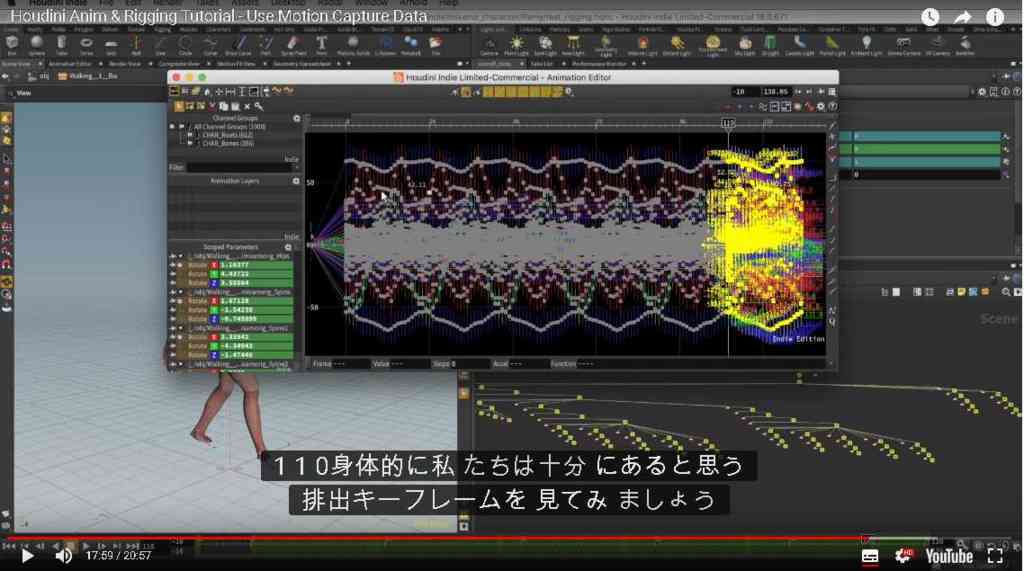This screenshot has width=1024, height=571.
Task: Click the YouTube Watch Later clock icon
Action: 930,16
